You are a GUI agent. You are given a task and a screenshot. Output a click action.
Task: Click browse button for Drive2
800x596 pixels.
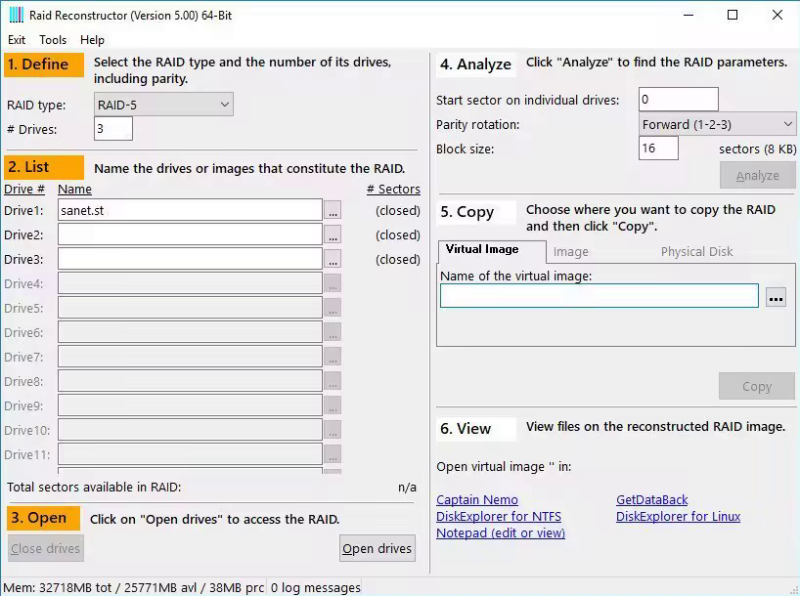tap(333, 235)
